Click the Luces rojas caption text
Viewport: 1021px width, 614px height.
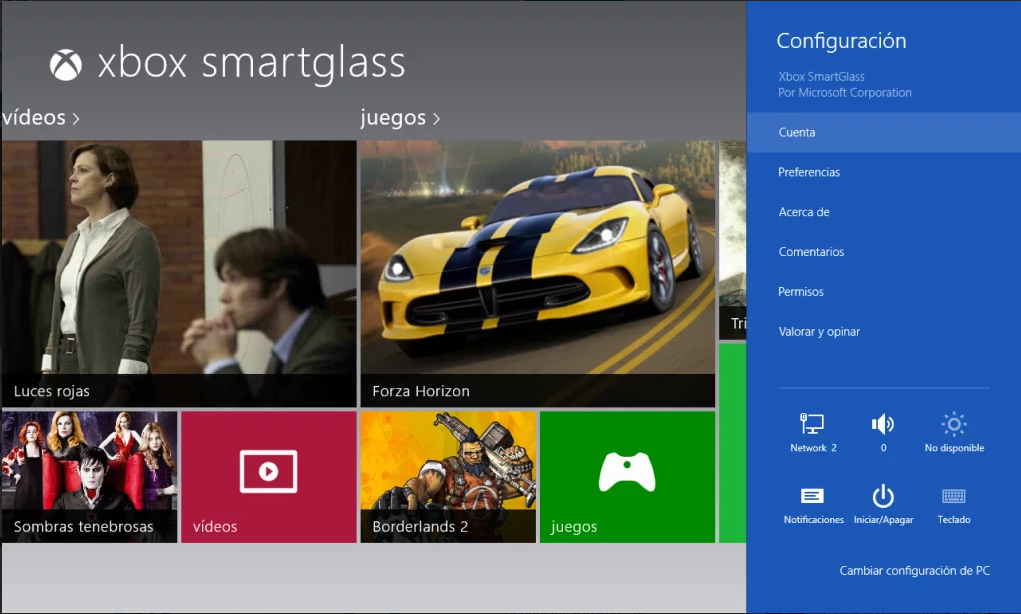[51, 391]
